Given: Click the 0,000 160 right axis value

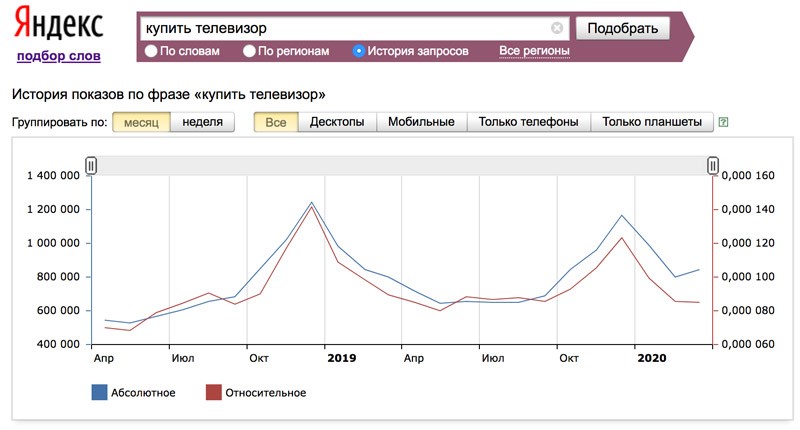Looking at the screenshot, I should pyautogui.click(x=748, y=175).
